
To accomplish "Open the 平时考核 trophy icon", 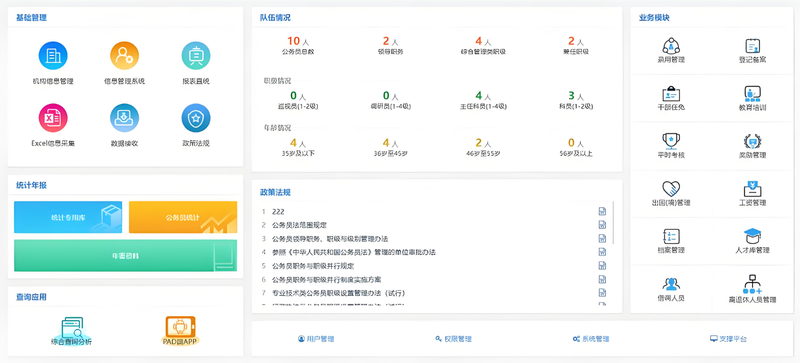I will point(671,140).
